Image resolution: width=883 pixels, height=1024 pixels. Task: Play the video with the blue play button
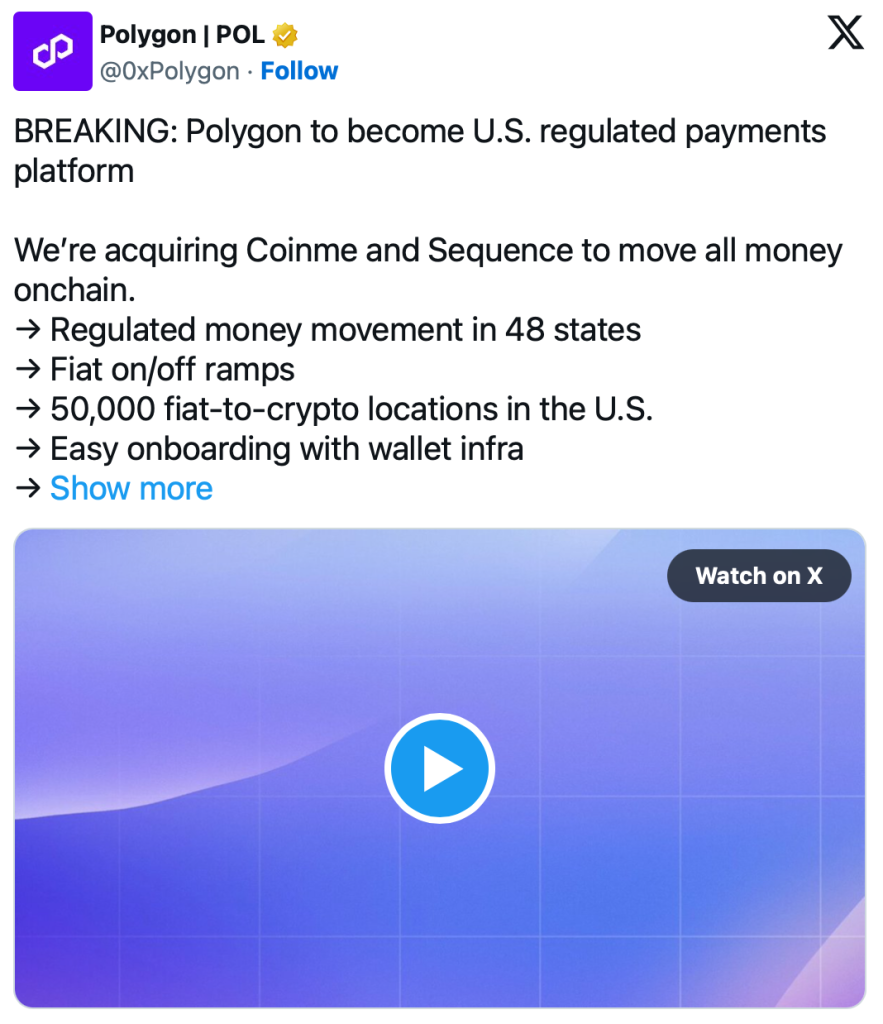[x=440, y=769]
